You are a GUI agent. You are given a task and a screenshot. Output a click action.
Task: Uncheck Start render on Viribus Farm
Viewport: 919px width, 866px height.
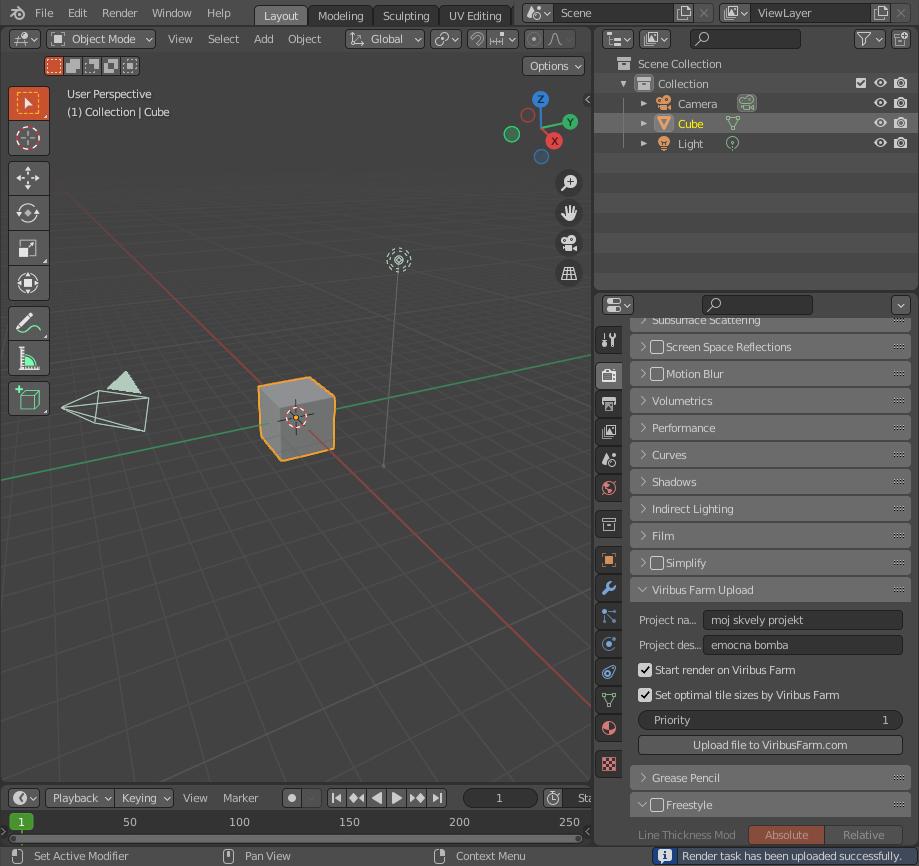click(645, 670)
